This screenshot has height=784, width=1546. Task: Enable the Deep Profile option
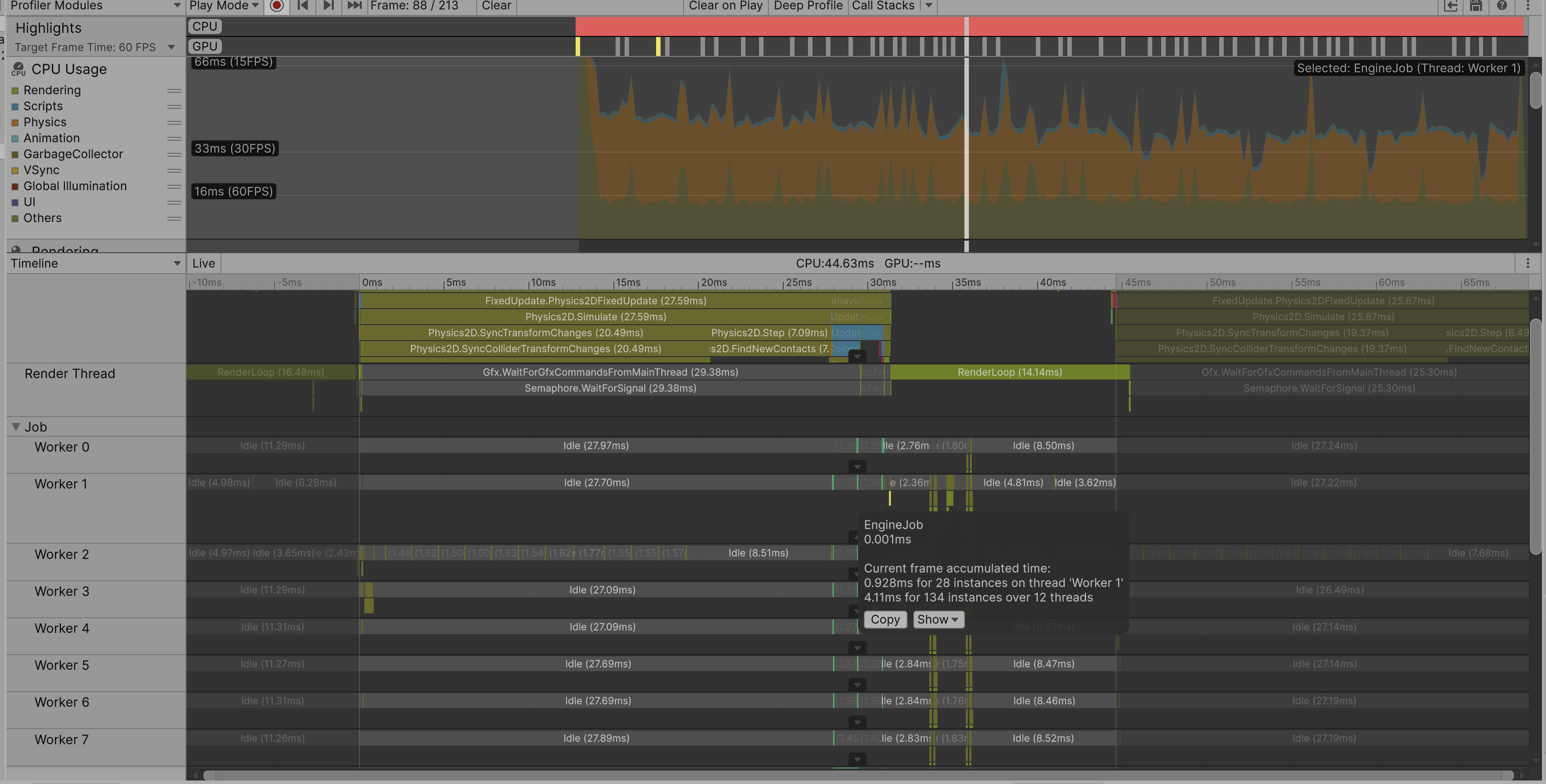tap(808, 6)
